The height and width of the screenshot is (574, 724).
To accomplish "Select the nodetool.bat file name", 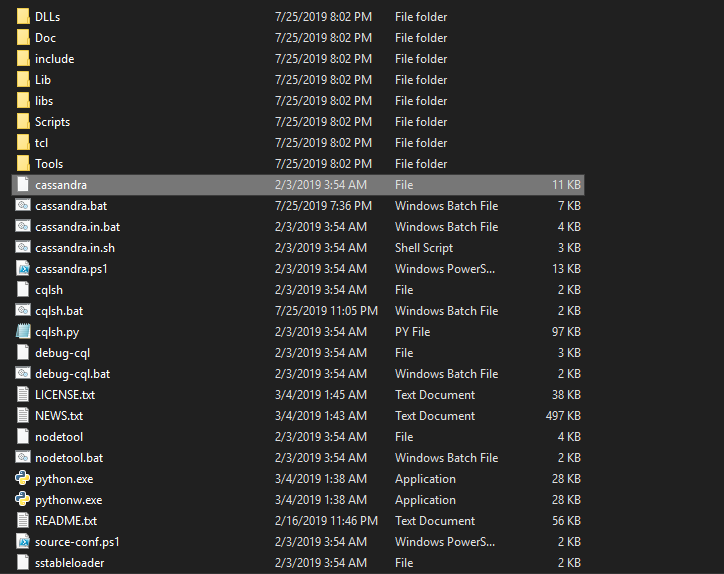I will pyautogui.click(x=69, y=458).
